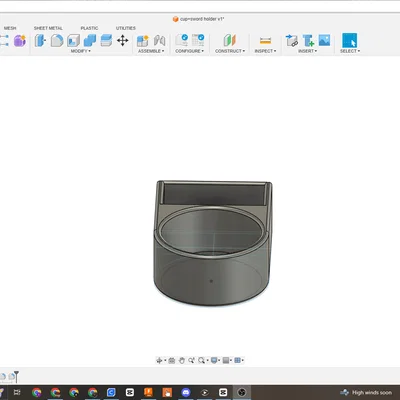Activate the Pan hand tool

(x=182, y=360)
